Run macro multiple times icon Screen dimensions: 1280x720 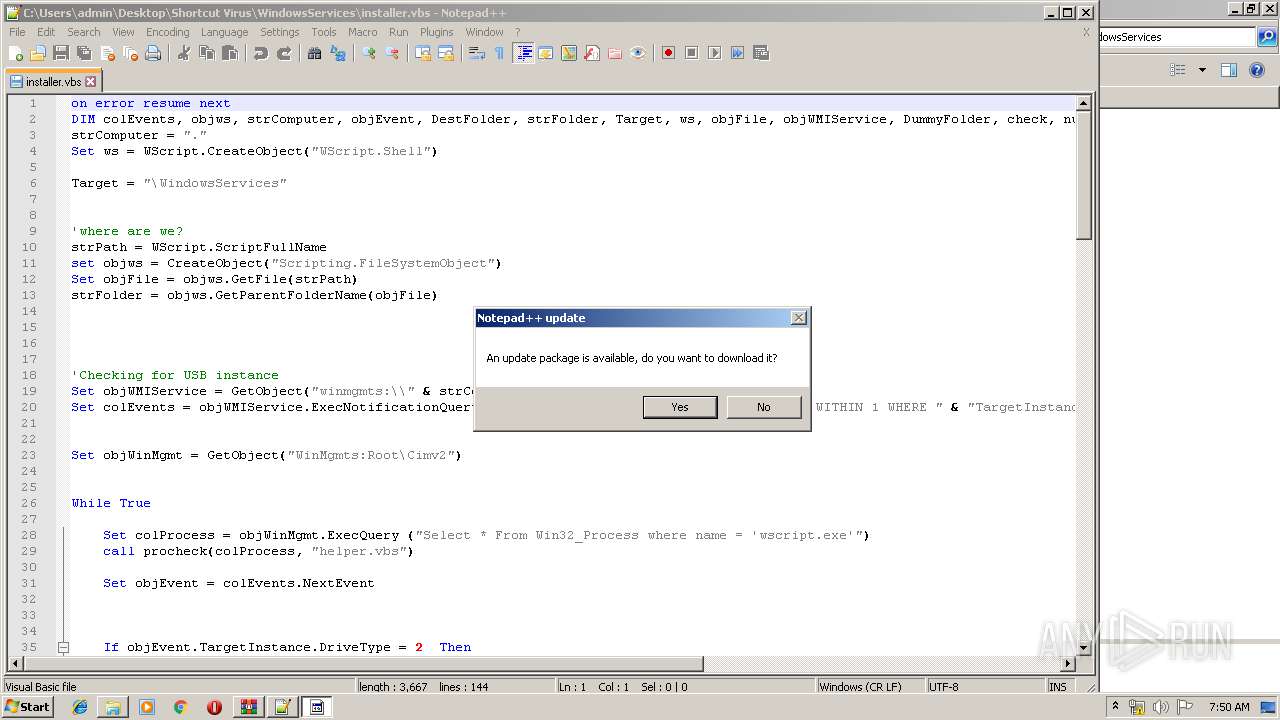click(737, 53)
